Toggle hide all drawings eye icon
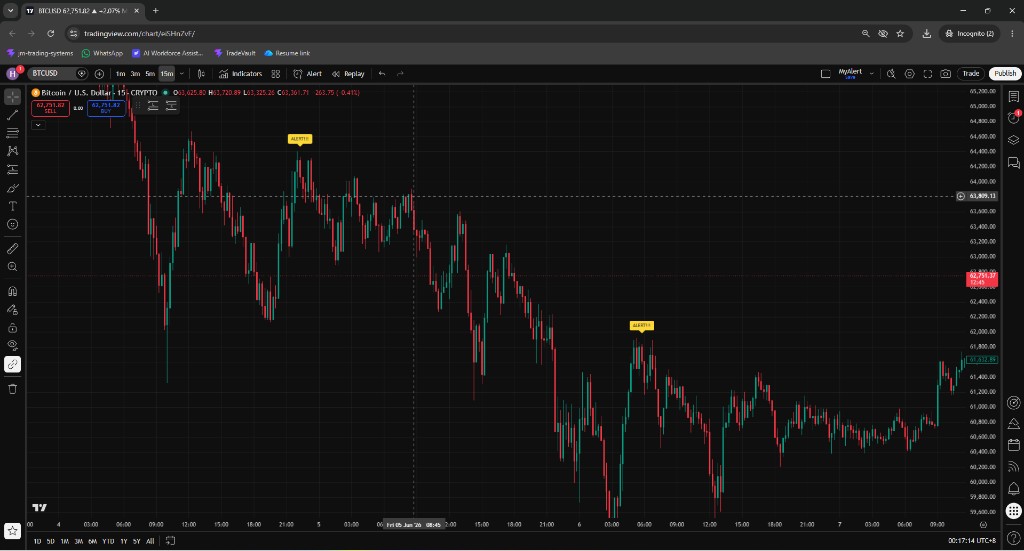 (12, 345)
